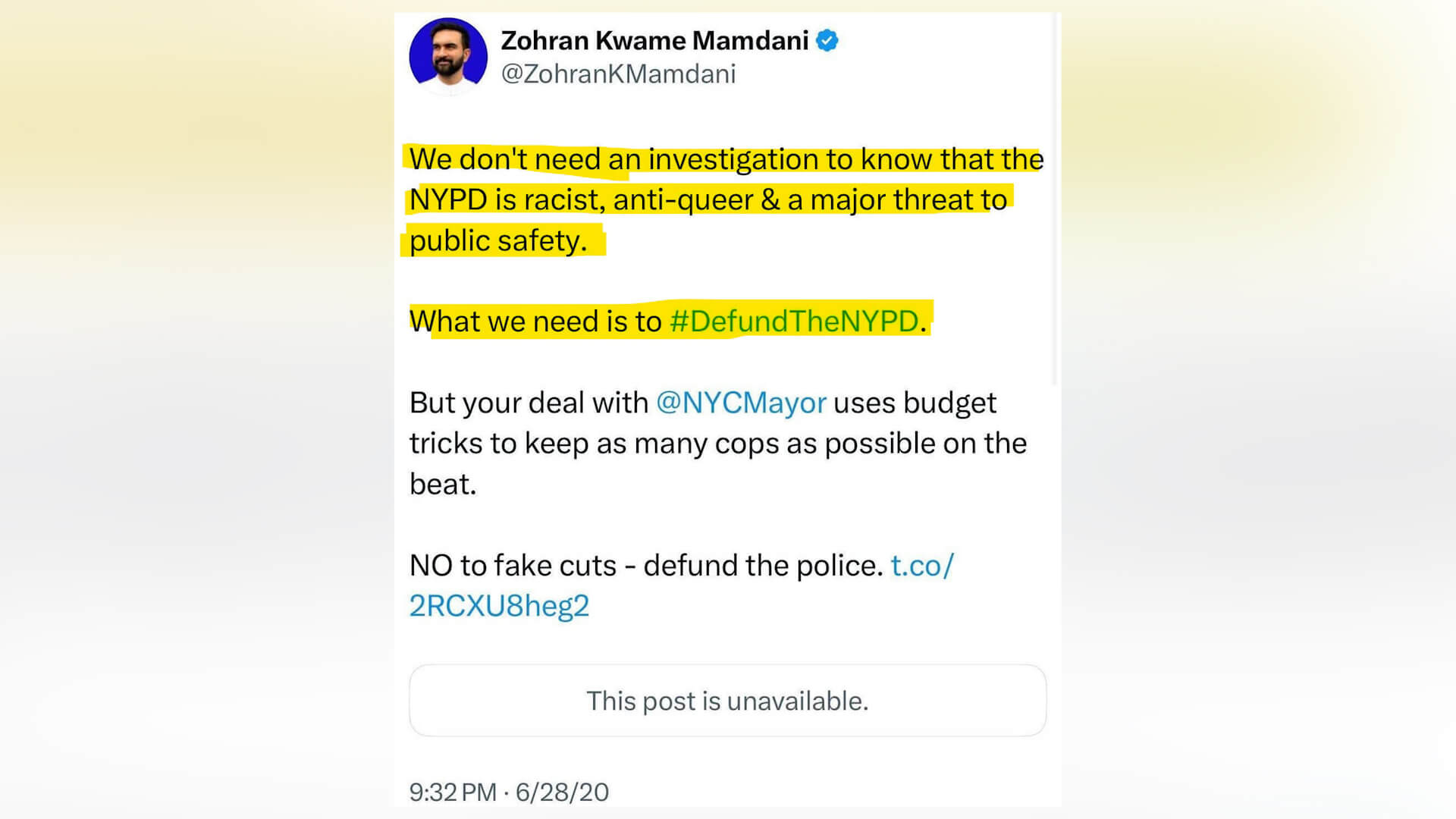Click the blue verified checkmark badge

[x=827, y=41]
